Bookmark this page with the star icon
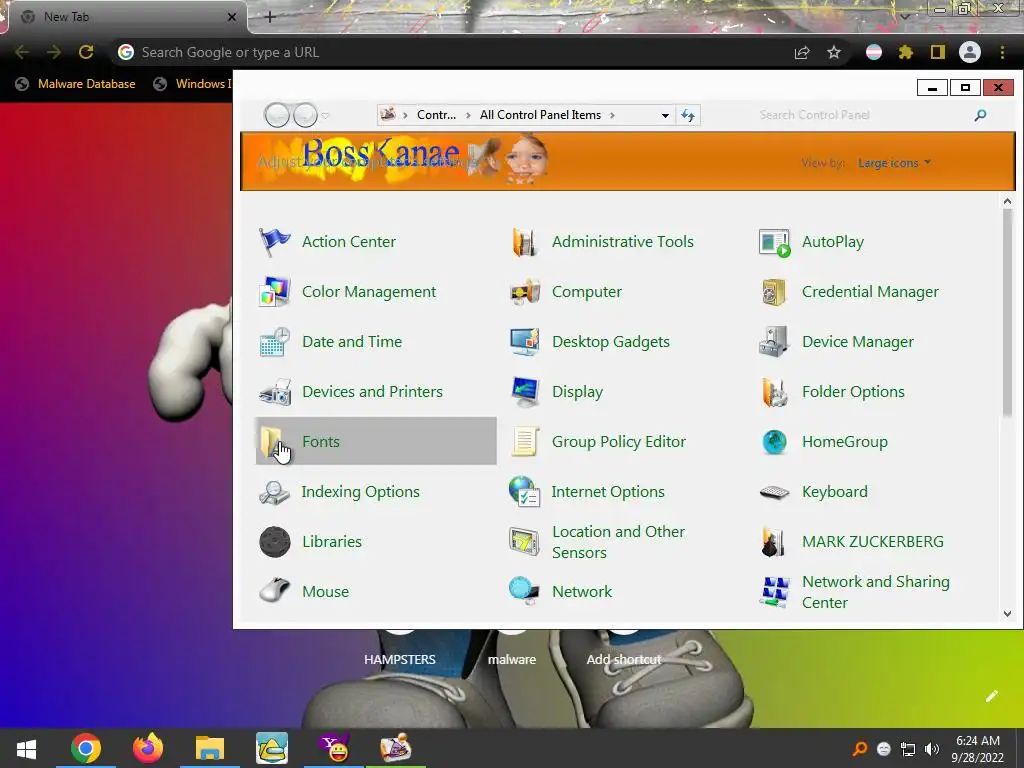This screenshot has height=768, width=1024. (x=834, y=52)
